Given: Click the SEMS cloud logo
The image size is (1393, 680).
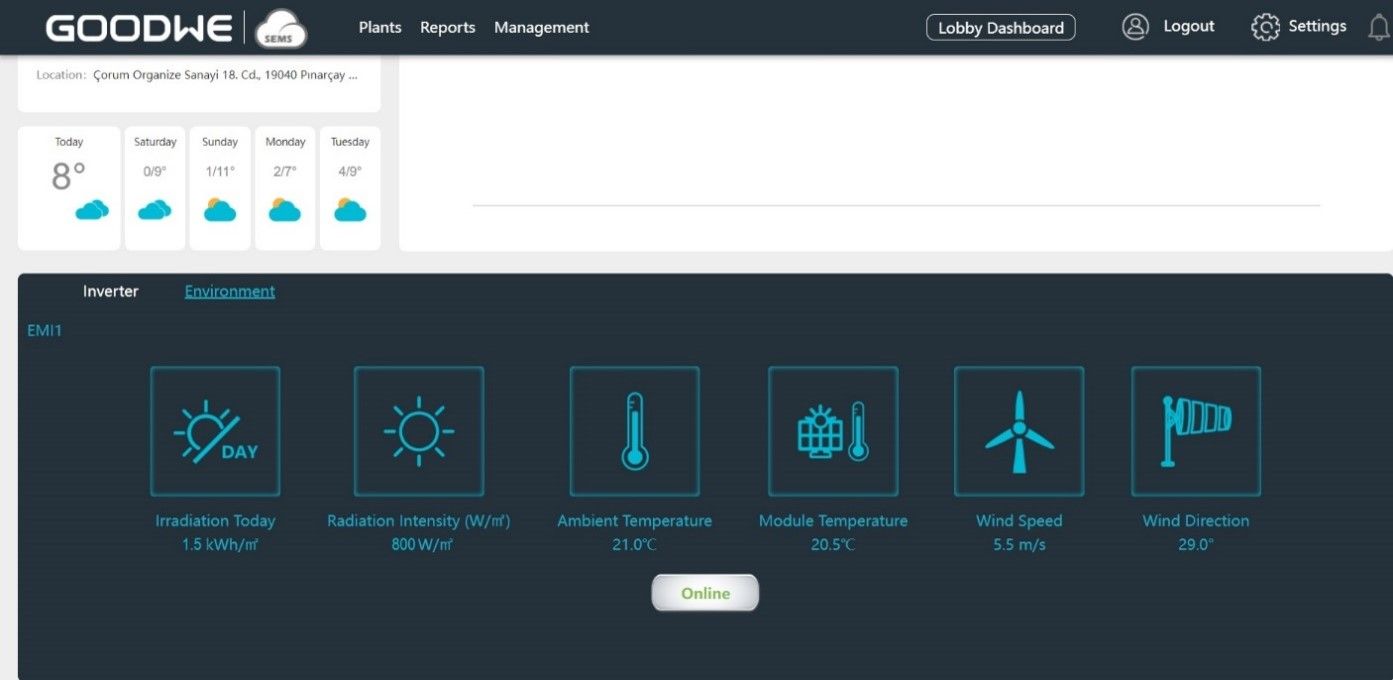Looking at the screenshot, I should 281,29.
